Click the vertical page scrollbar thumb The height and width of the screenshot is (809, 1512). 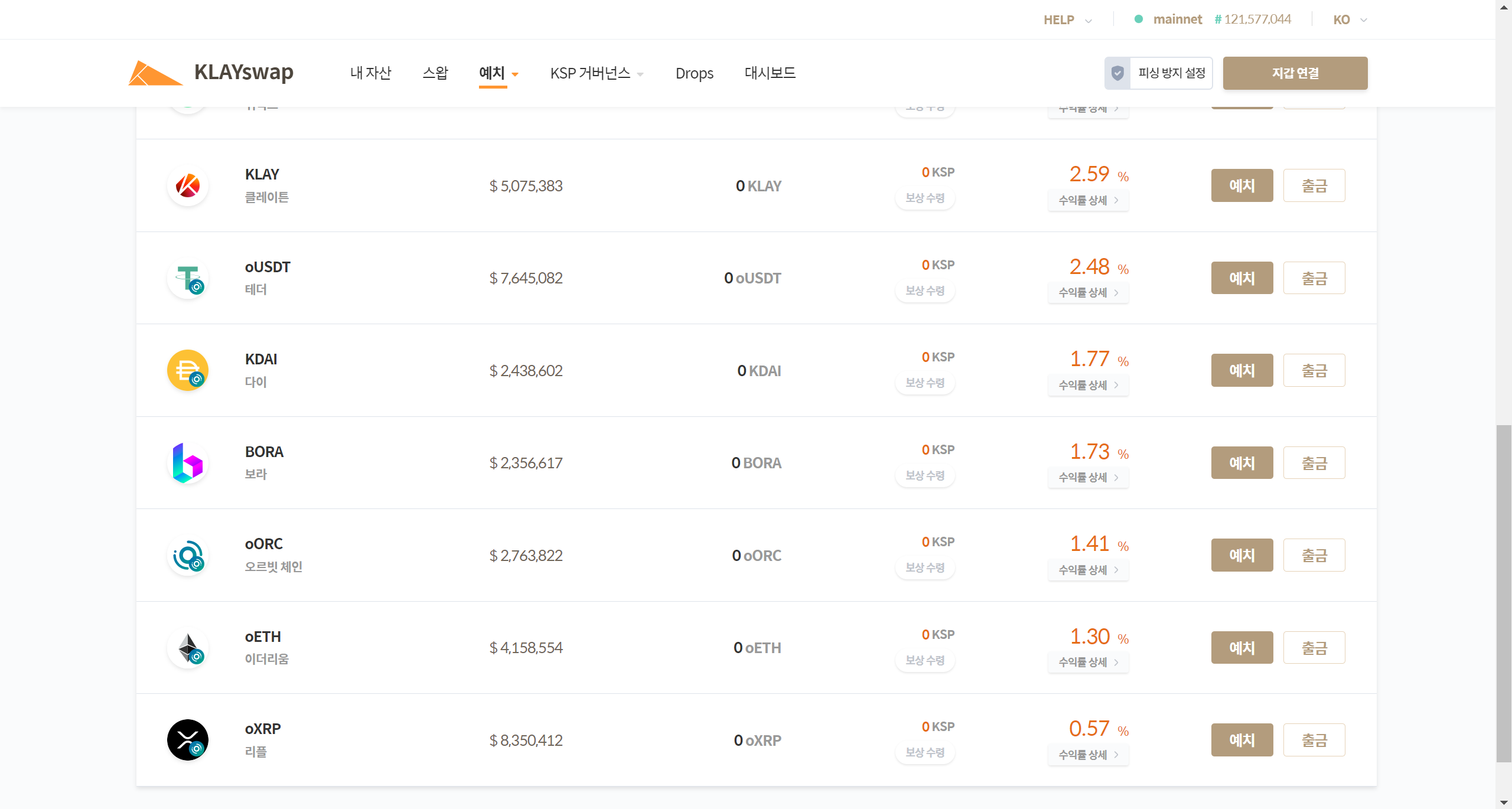(x=1504, y=591)
